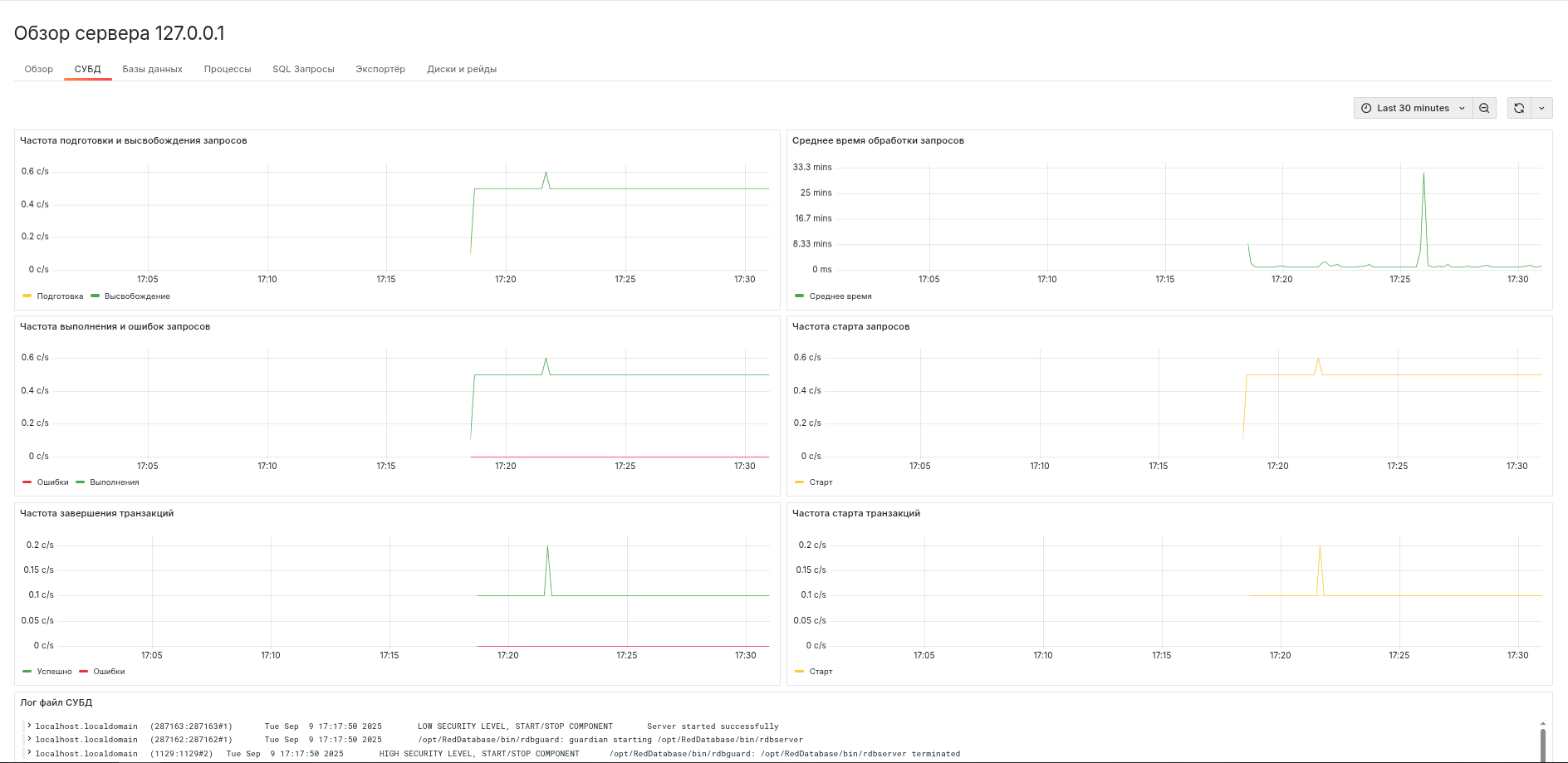This screenshot has height=763, width=1568.
Task: Click the Частота старта транзакций panel title
Action: pos(855,513)
